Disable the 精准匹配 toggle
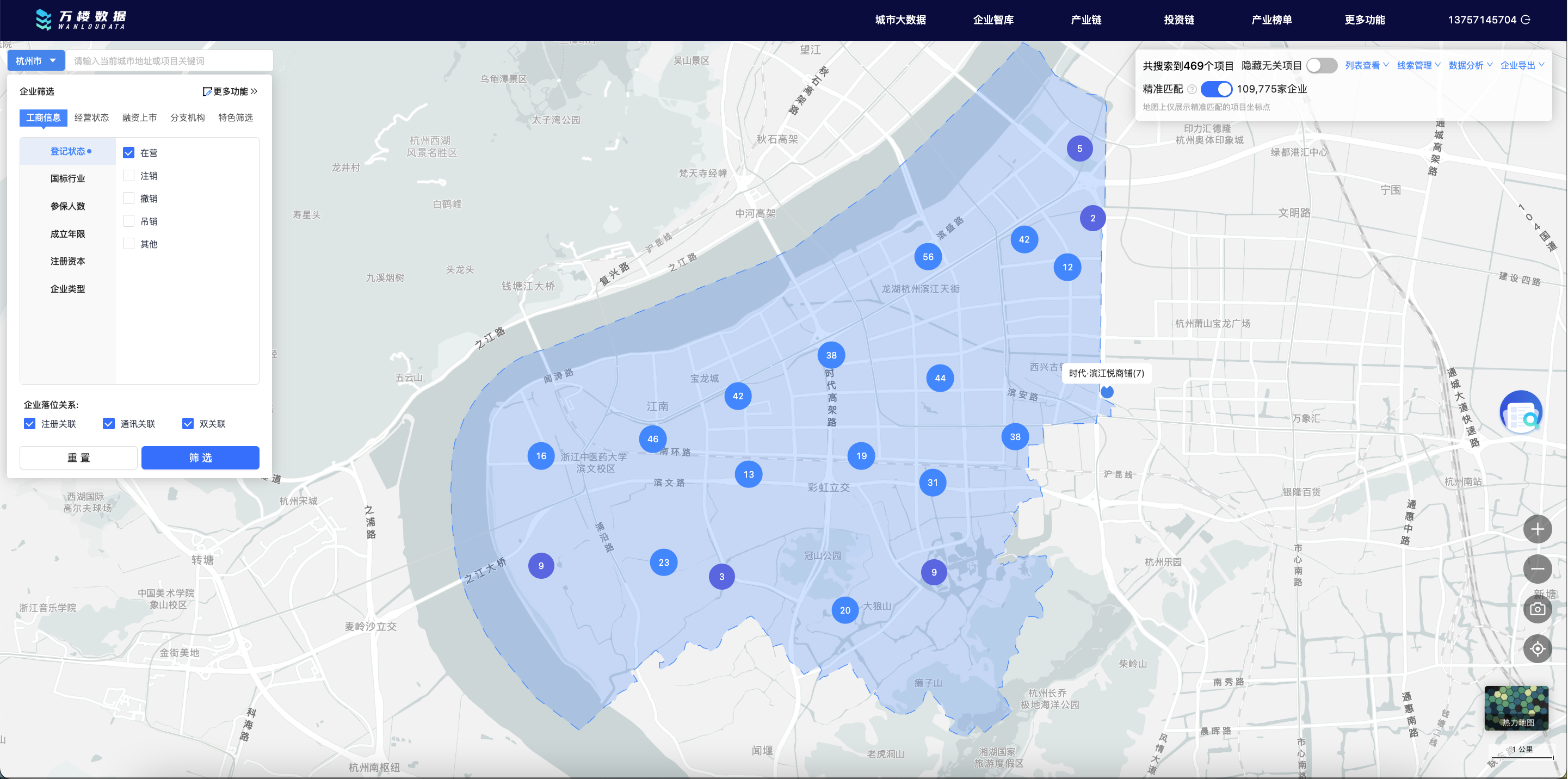Image resolution: width=1568 pixels, height=779 pixels. point(1216,89)
